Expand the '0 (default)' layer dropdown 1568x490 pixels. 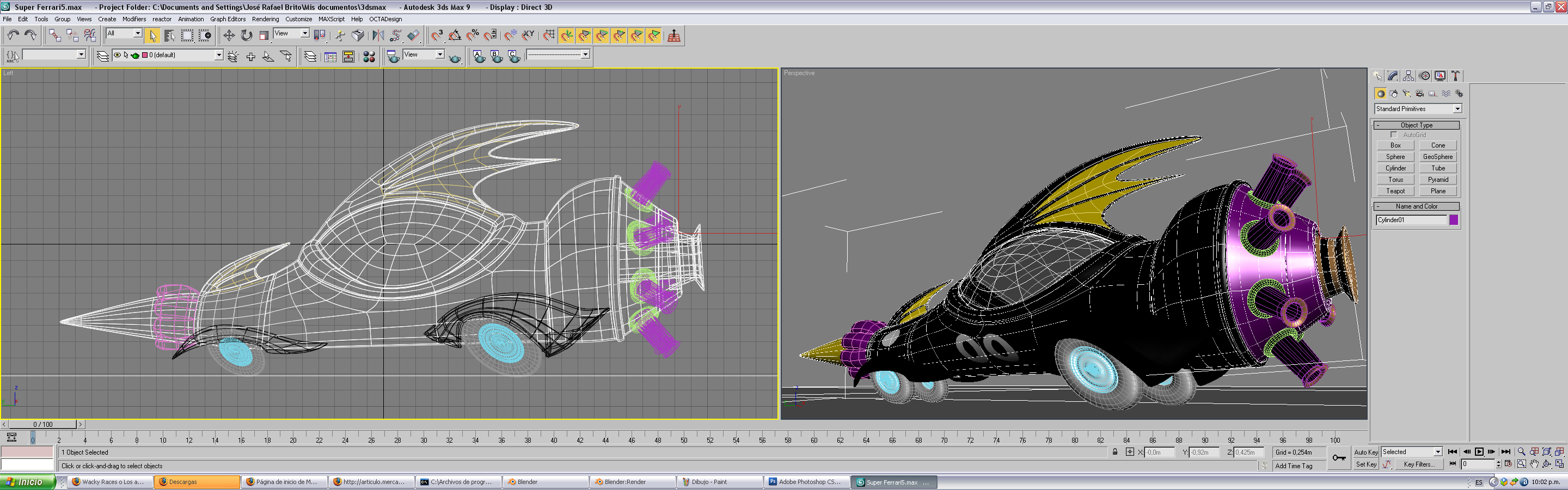click(x=218, y=56)
